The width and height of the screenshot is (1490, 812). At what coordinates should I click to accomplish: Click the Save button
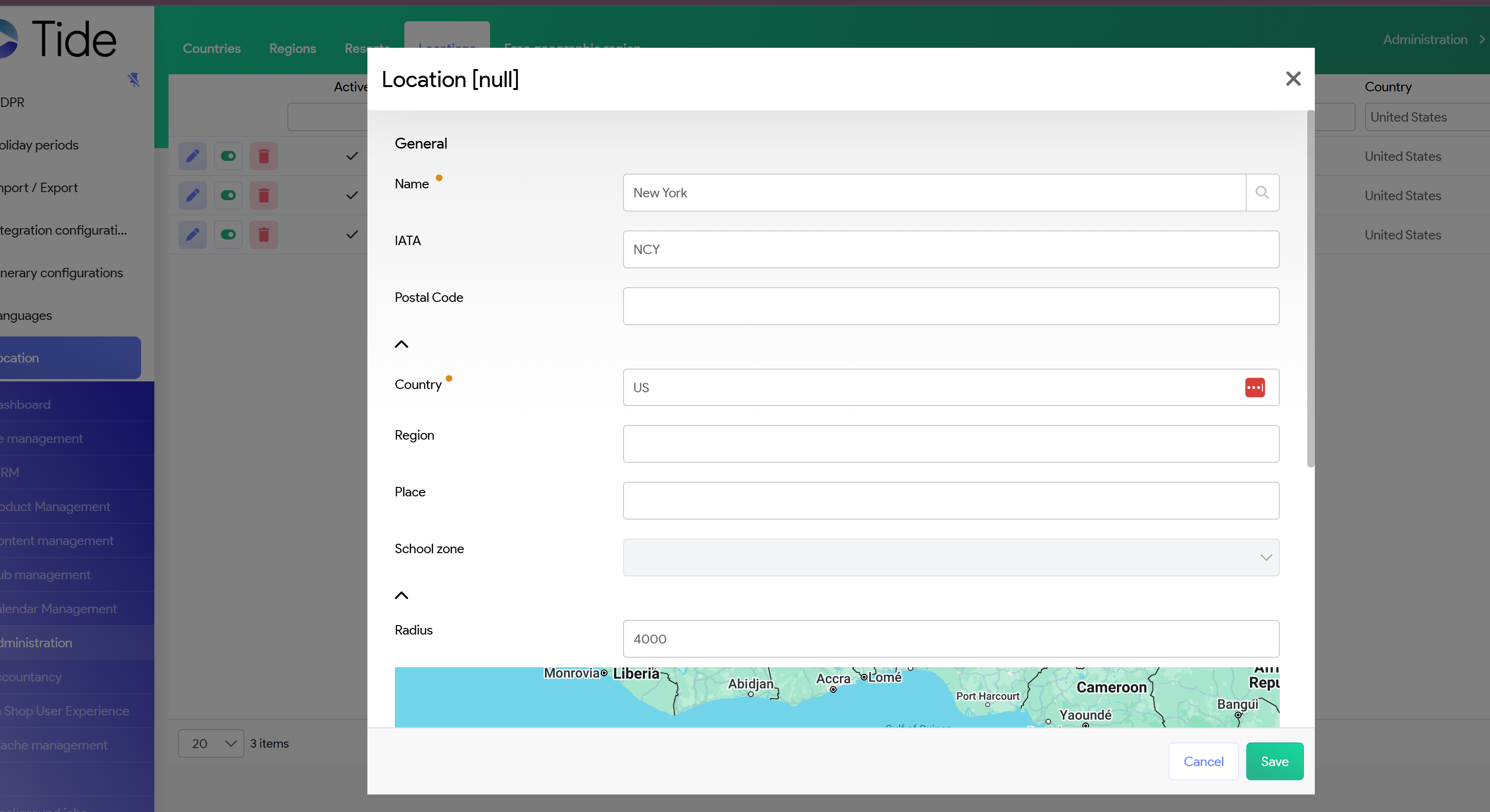tap(1274, 761)
